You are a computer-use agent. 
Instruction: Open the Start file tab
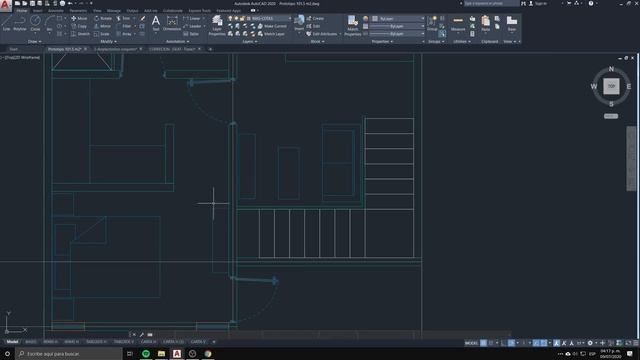click(13, 49)
